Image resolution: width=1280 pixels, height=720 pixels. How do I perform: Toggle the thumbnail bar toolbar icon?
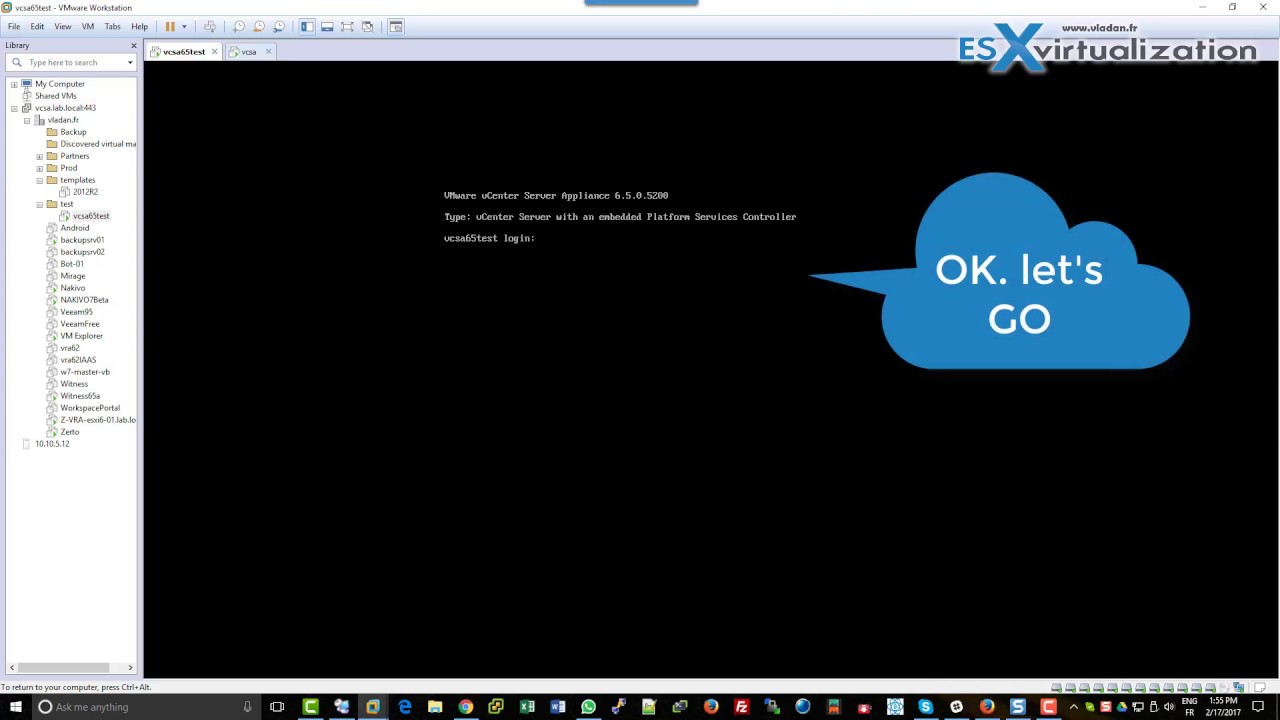pos(327,27)
